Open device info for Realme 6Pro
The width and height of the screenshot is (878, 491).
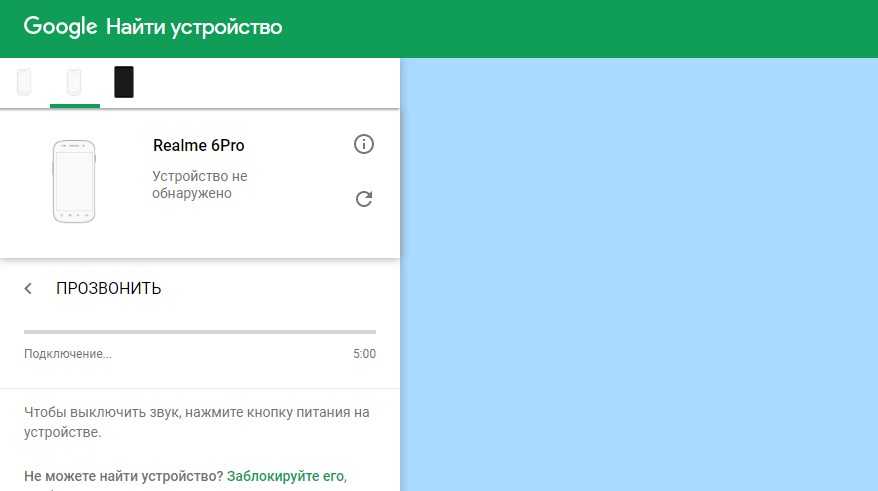(364, 145)
